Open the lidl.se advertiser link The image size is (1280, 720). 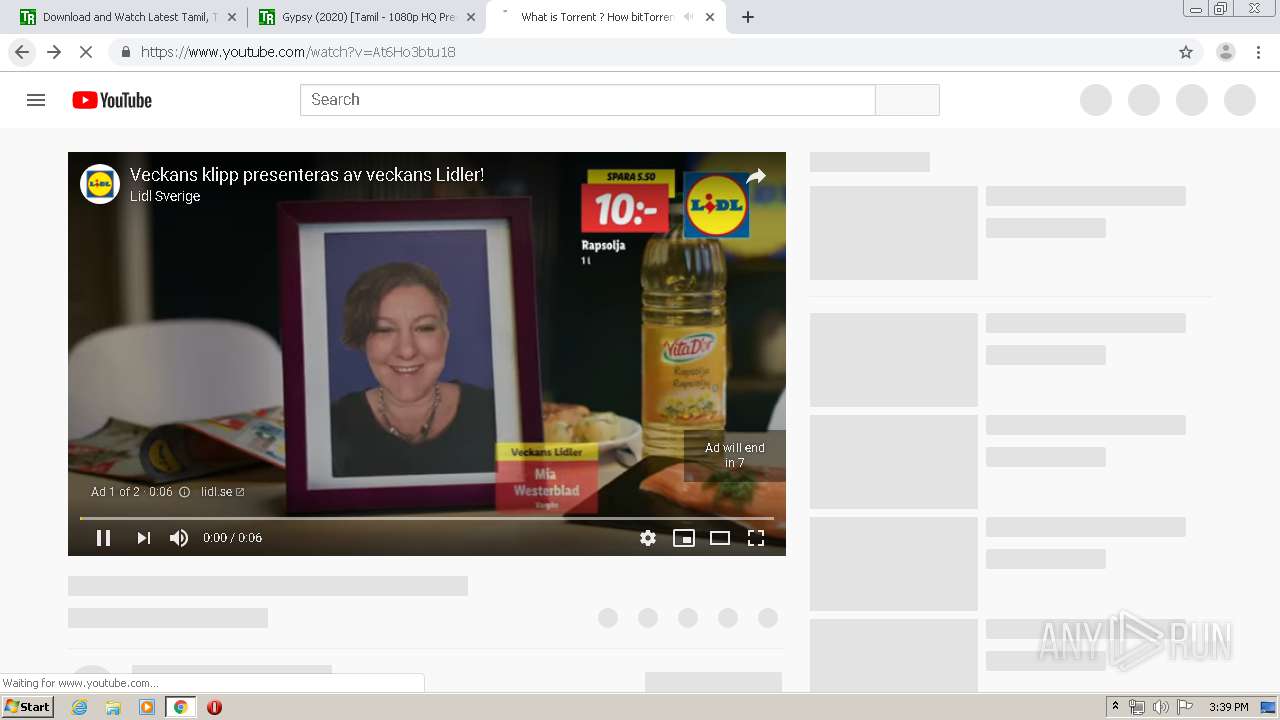tap(222, 492)
